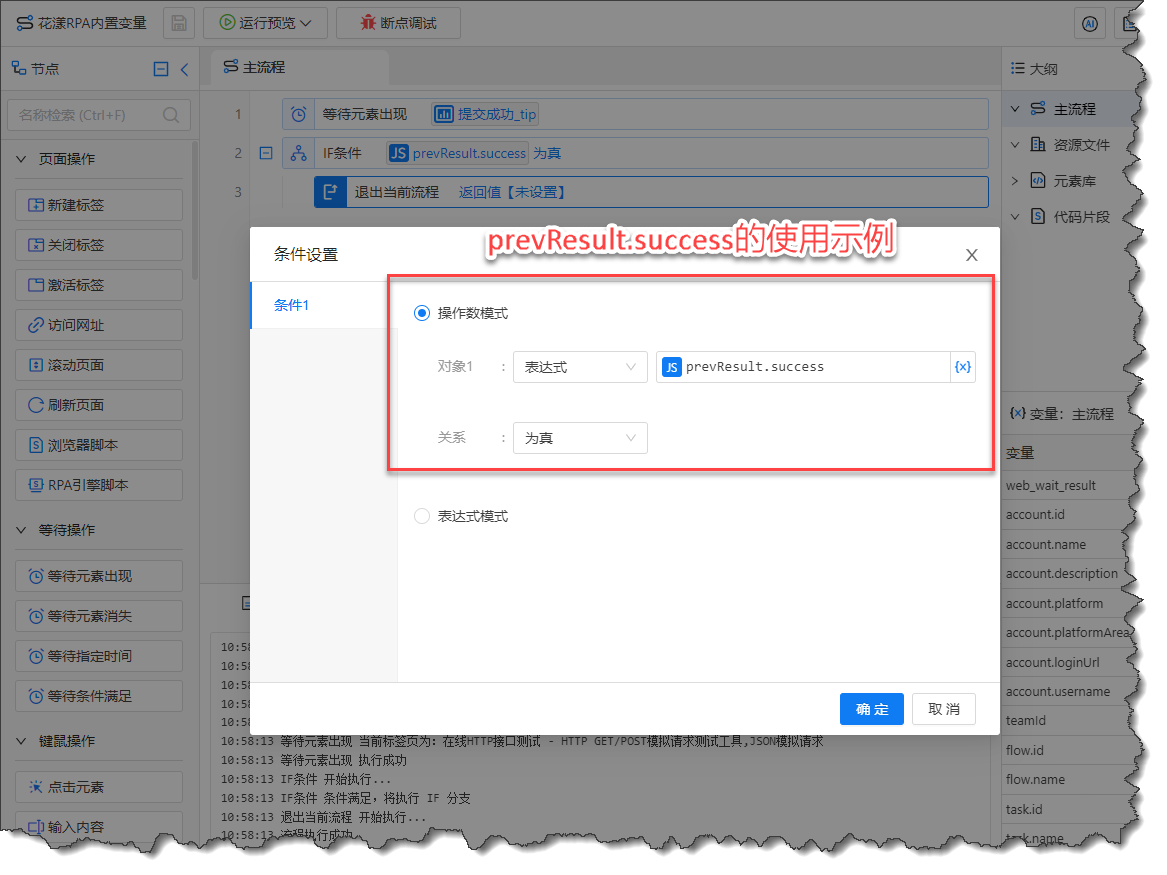Open the 表达式 type dropdown
1167x875 pixels.
pos(579,367)
